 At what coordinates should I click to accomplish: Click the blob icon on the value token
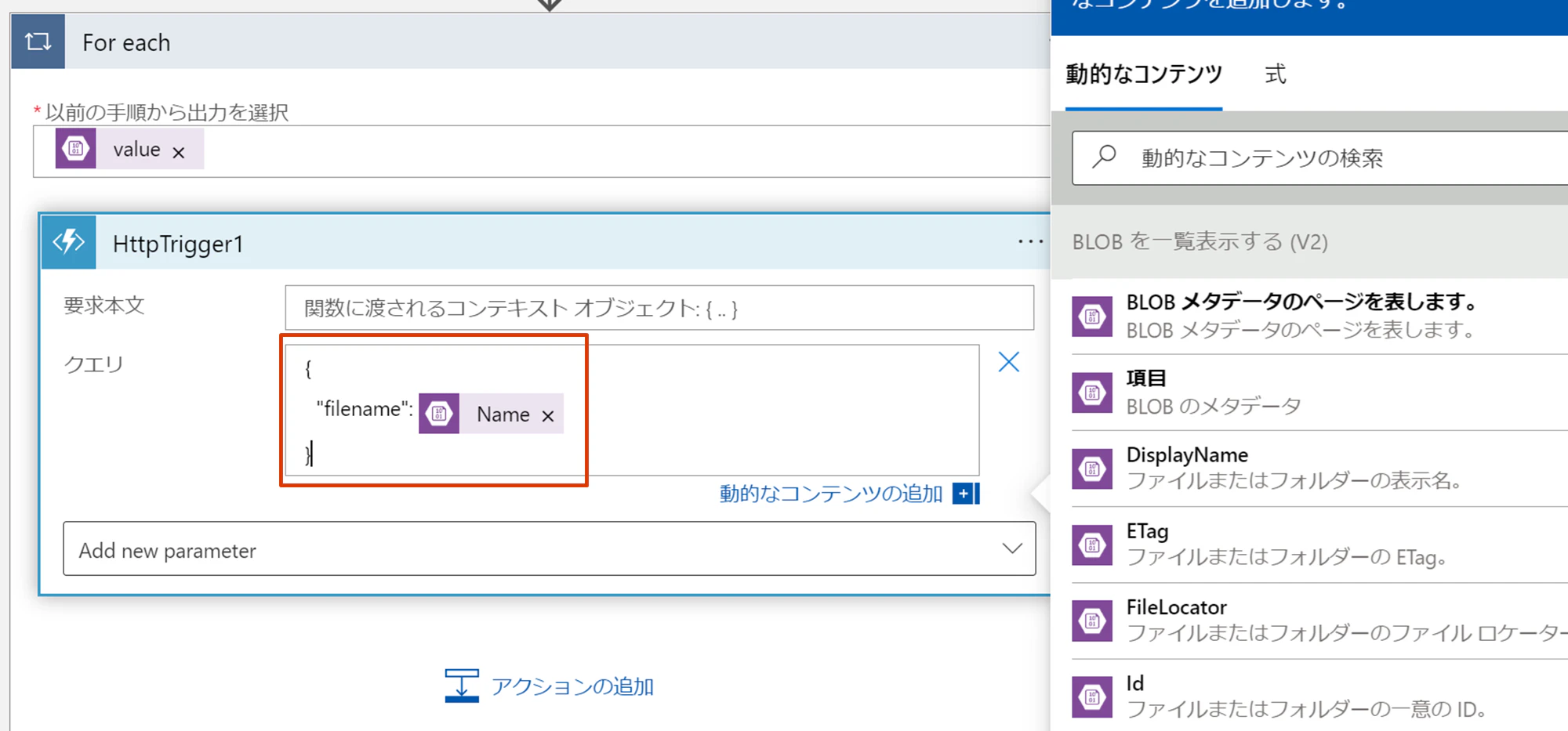76,149
